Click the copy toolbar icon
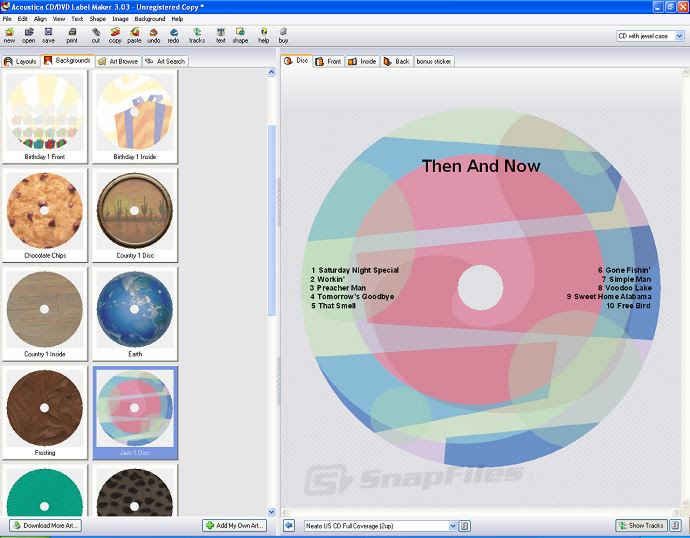Viewport: 690px width, 538px height. [115, 36]
